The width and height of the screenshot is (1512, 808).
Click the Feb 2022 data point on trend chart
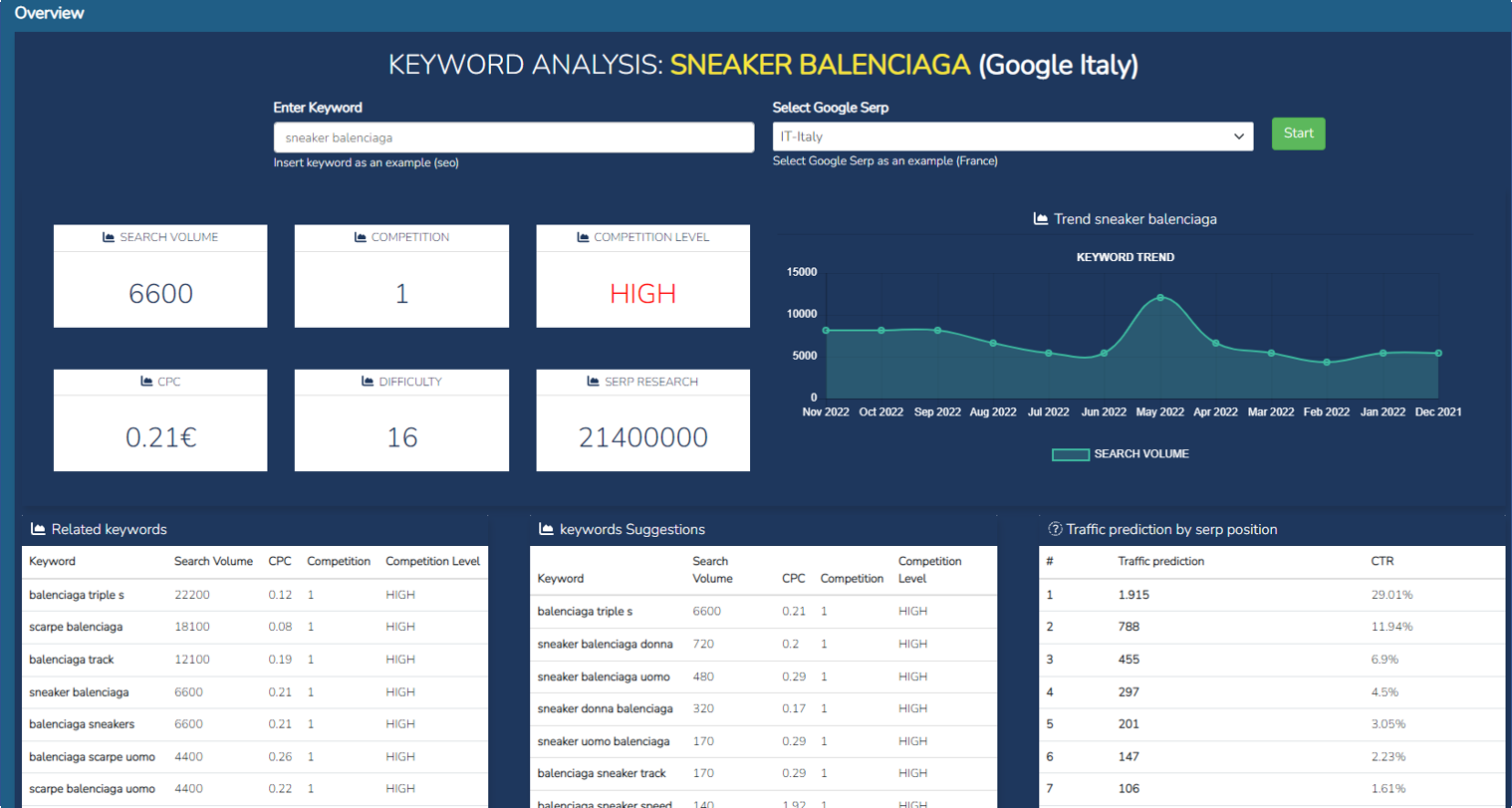(x=1327, y=363)
